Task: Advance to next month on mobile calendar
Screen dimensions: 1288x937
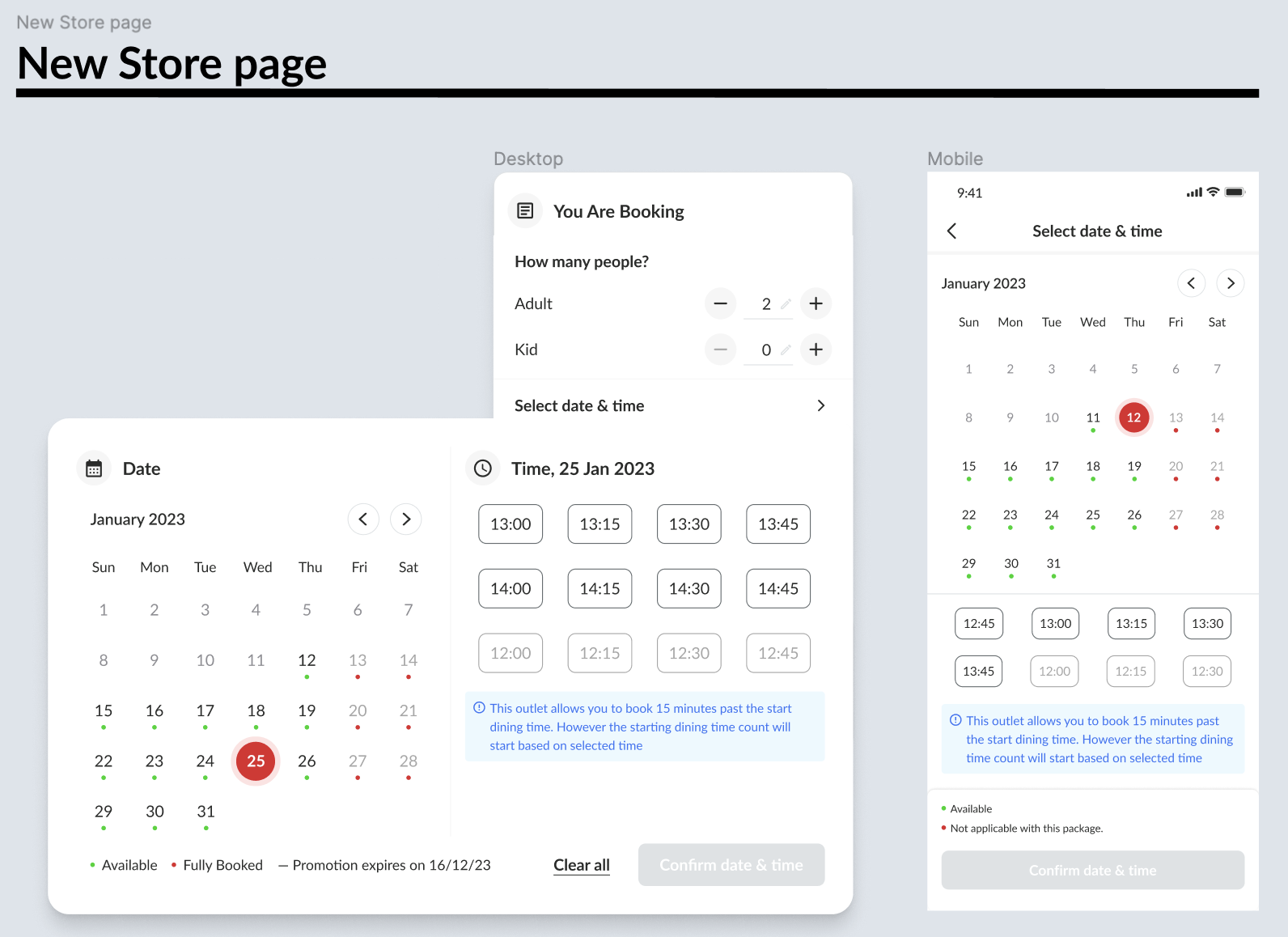Action: click(x=1231, y=283)
